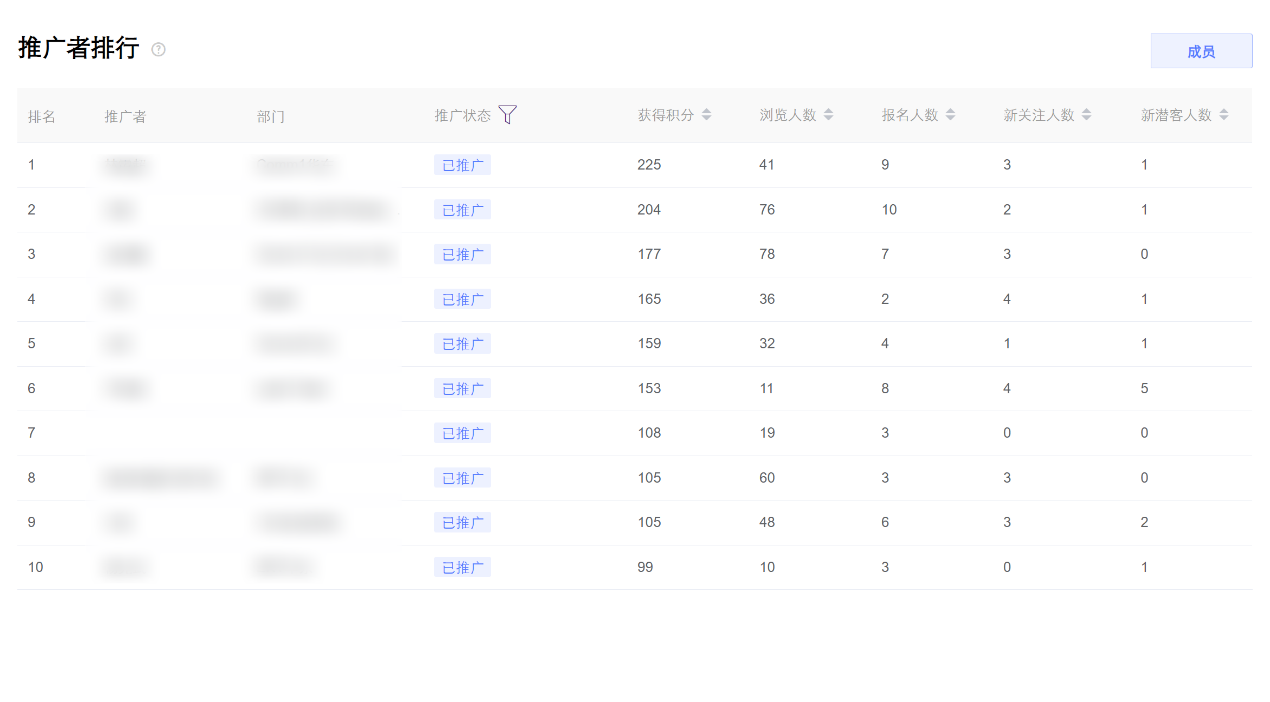This screenshot has height=702, width=1270.
Task: Select the 浏览人数 column header text
Action: (x=788, y=115)
